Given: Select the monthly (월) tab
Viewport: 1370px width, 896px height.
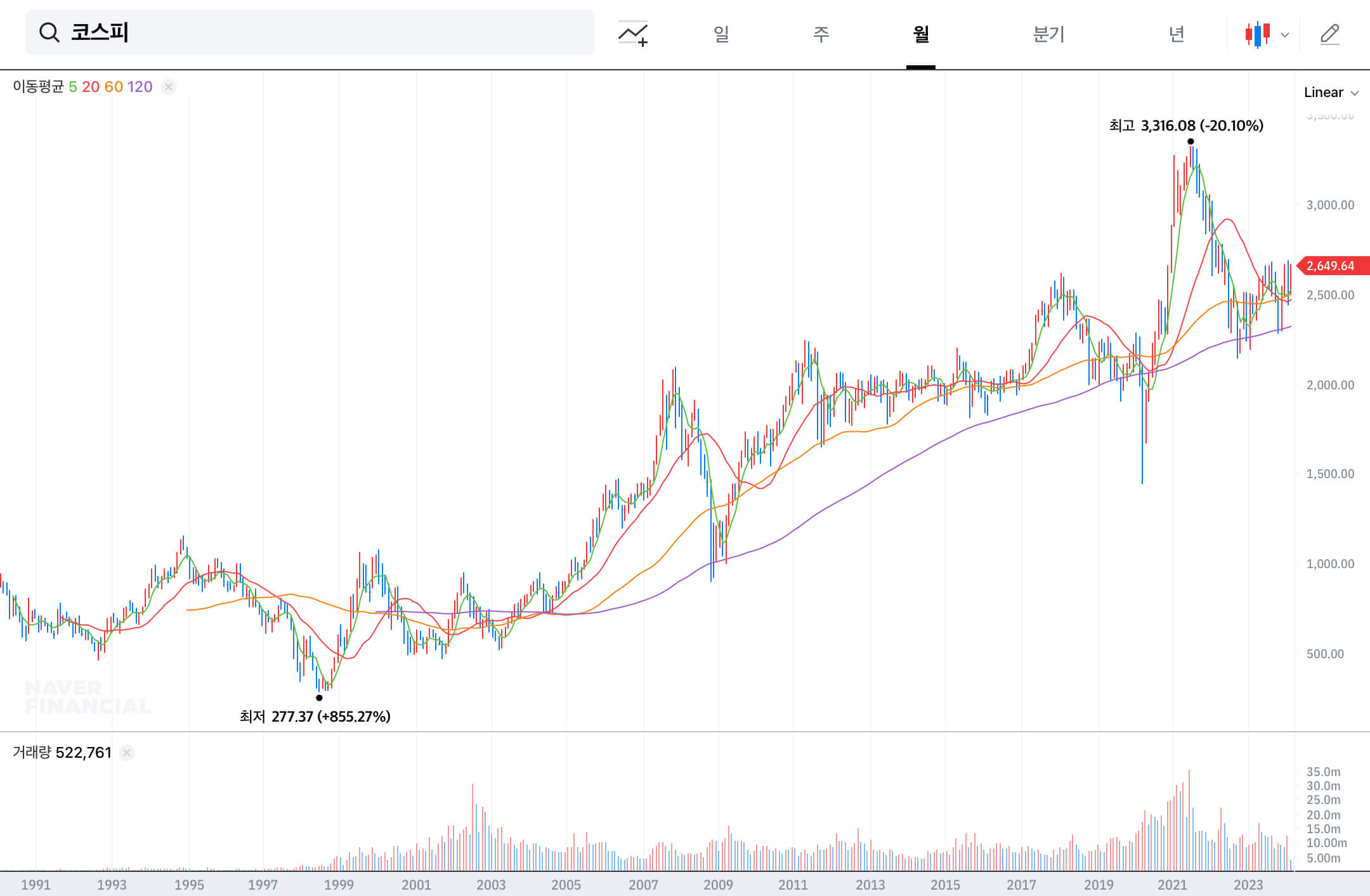Looking at the screenshot, I should (920, 34).
